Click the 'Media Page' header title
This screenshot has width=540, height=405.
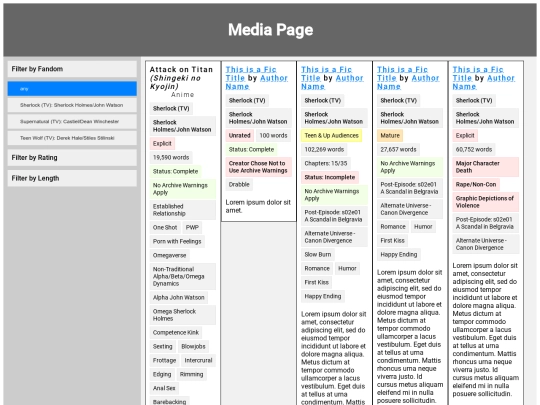point(270,30)
